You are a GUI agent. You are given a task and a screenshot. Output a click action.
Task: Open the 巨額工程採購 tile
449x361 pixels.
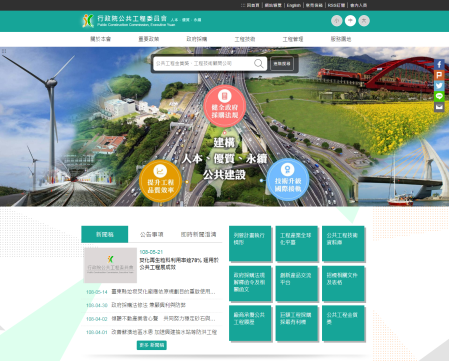coord(297,323)
